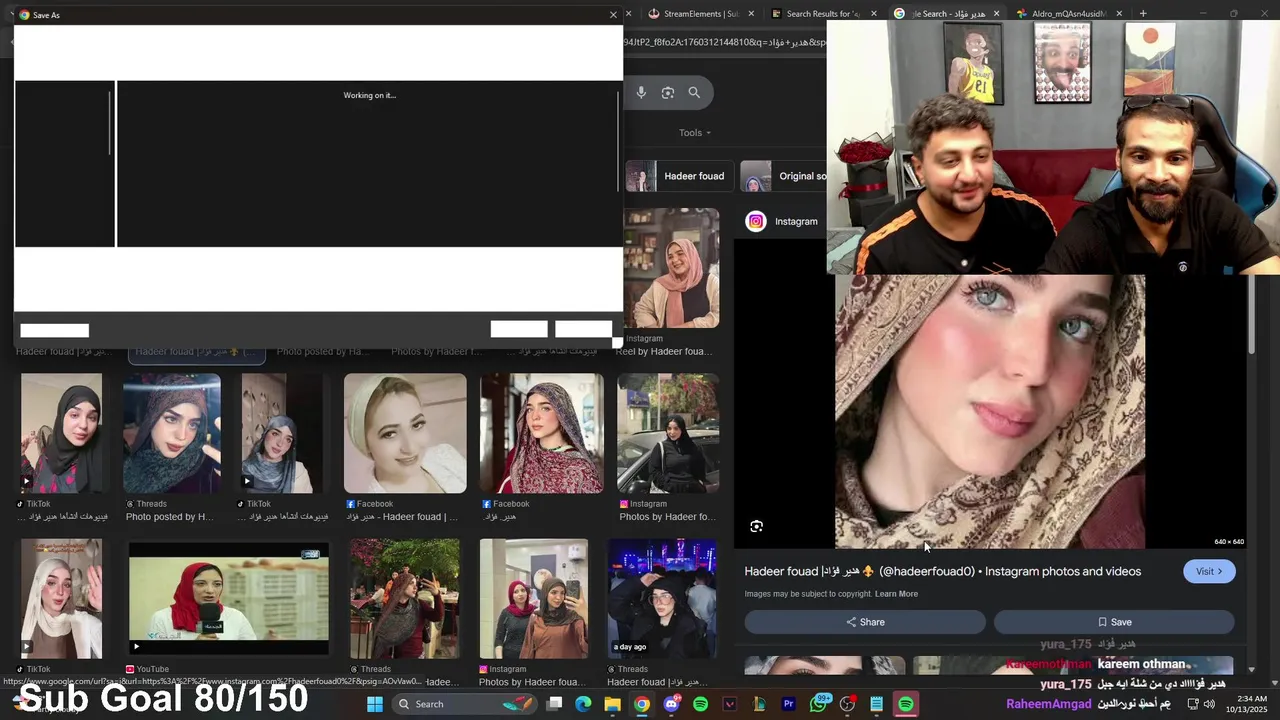
Task: Close the StreamElements browser tab
Action: click(750, 14)
